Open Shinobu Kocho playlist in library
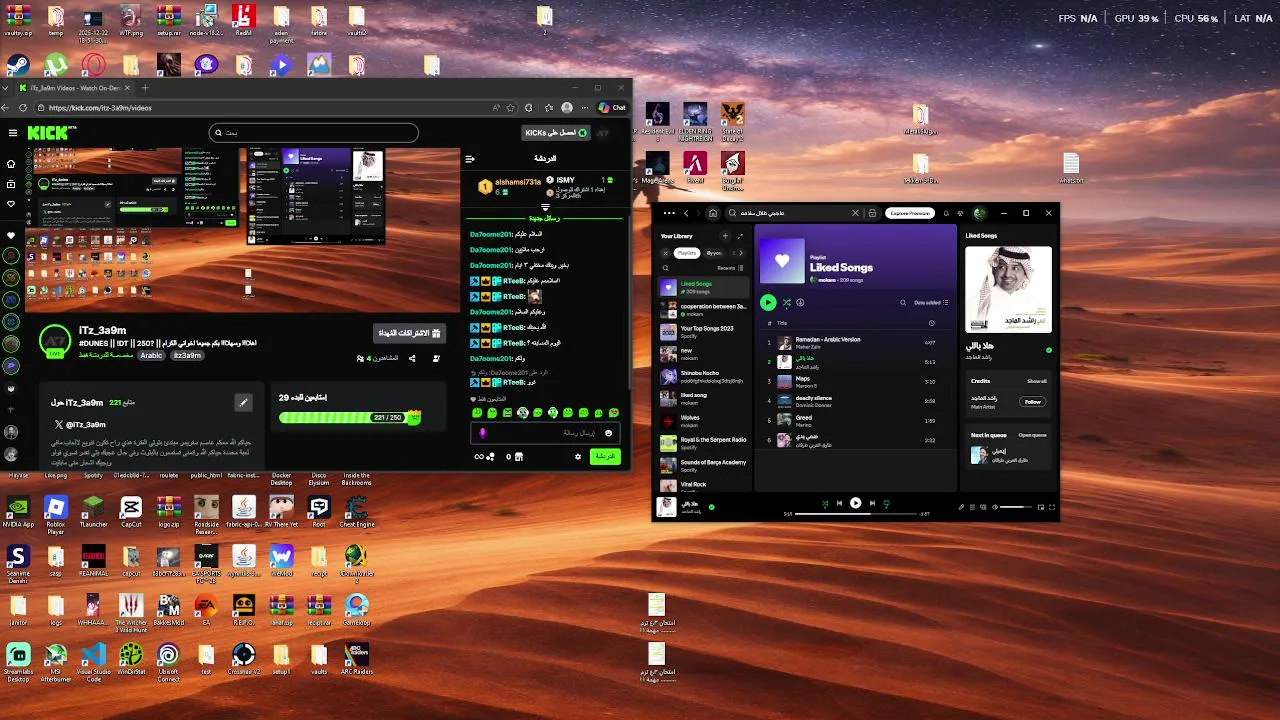The height and width of the screenshot is (720, 1280). tap(703, 377)
